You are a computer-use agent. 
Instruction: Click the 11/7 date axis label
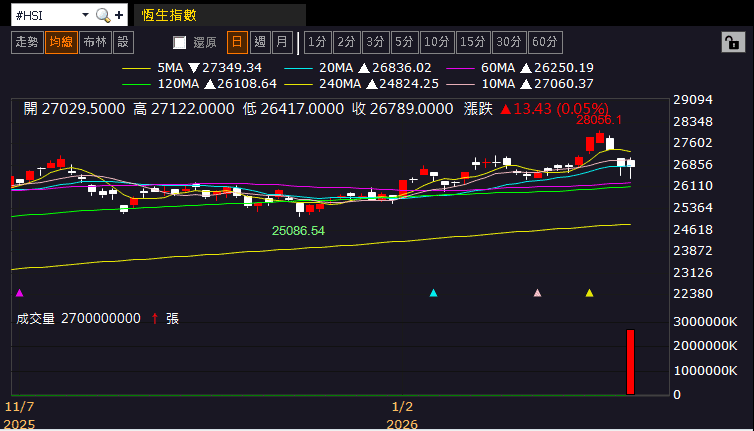[x=20, y=407]
